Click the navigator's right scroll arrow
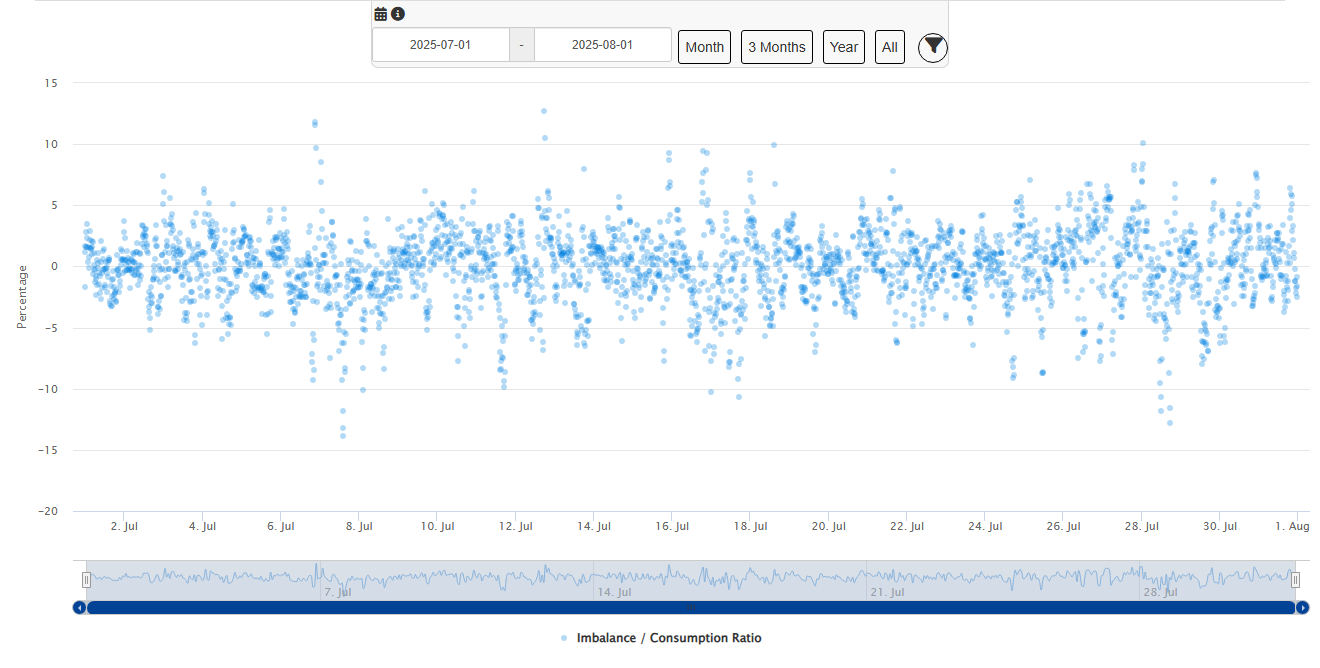Viewport: 1320px width, 668px height. [1302, 607]
